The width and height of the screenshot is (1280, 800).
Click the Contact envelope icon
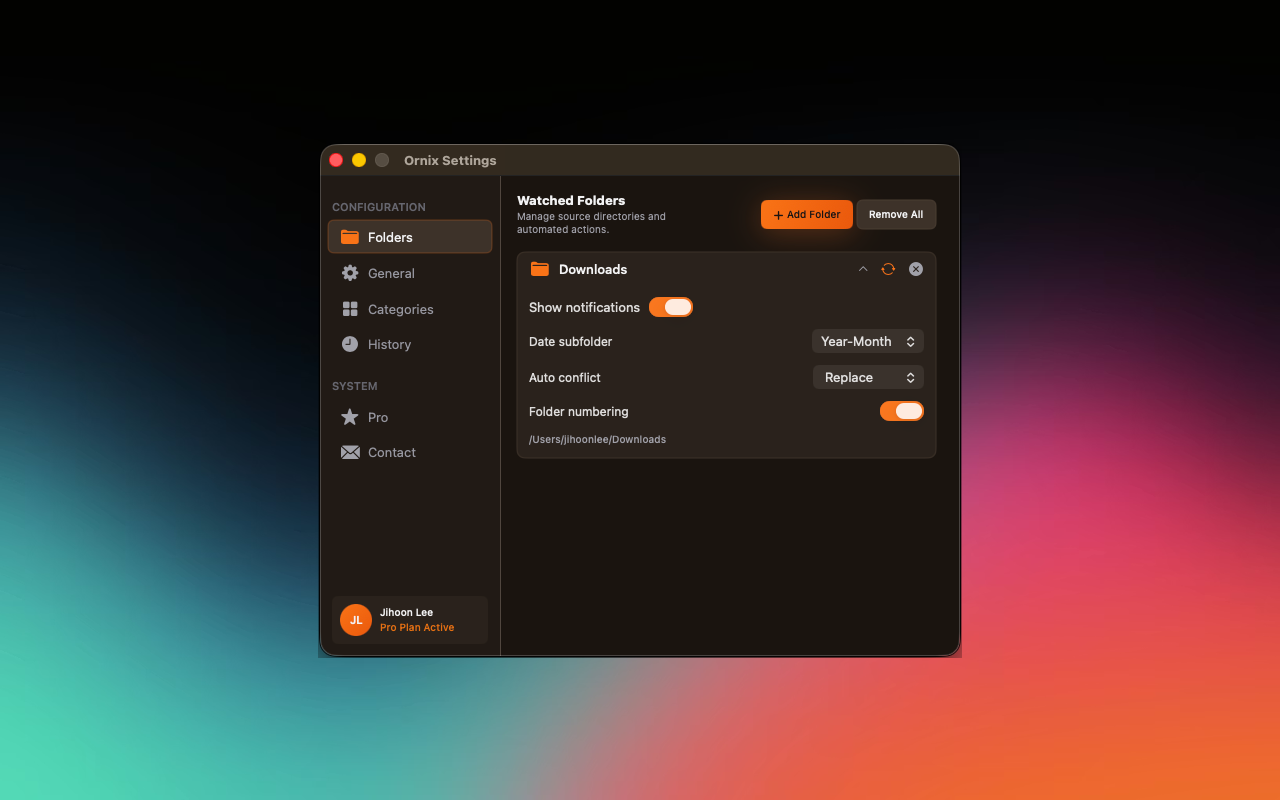pos(350,452)
